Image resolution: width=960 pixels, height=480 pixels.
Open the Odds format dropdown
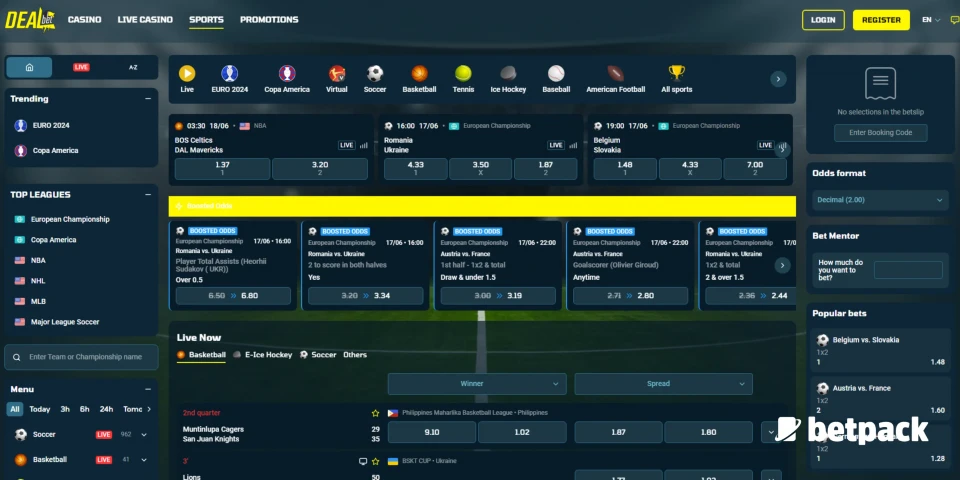click(880, 200)
